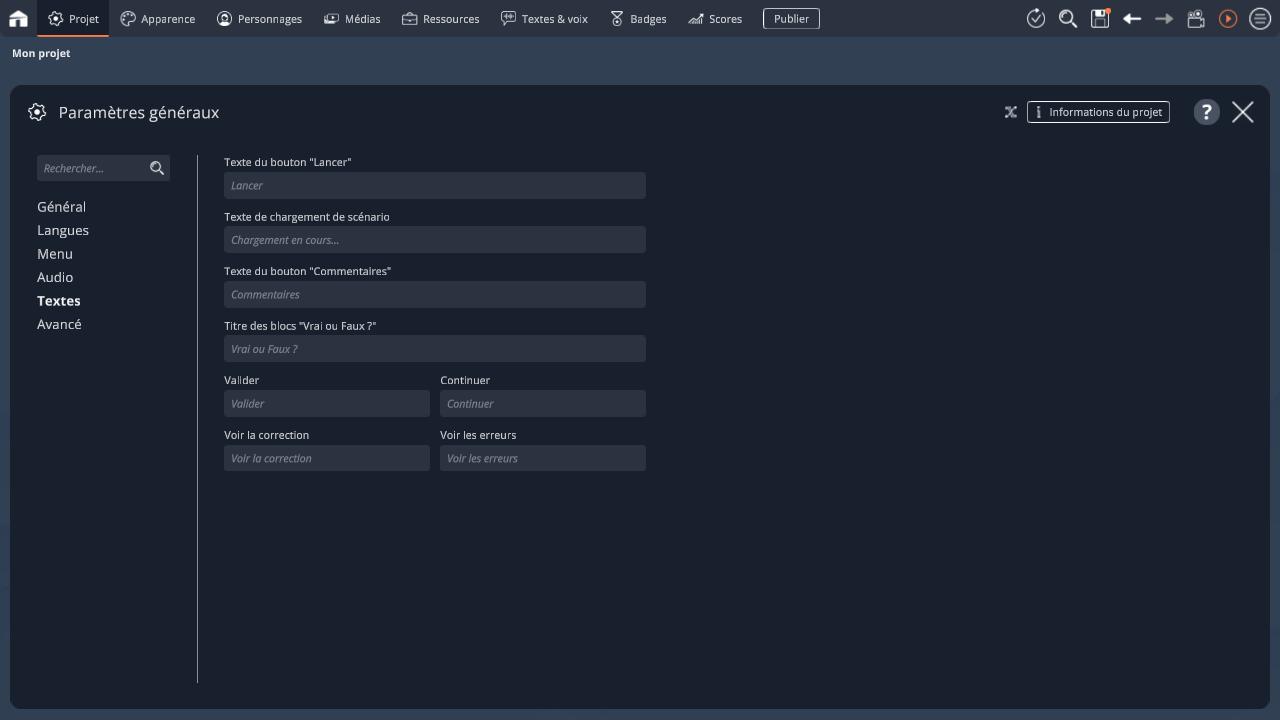Viewport: 1280px width, 720px height.
Task: Click the crossed-arrows icon beside Informations du projet
Action: click(x=1011, y=112)
